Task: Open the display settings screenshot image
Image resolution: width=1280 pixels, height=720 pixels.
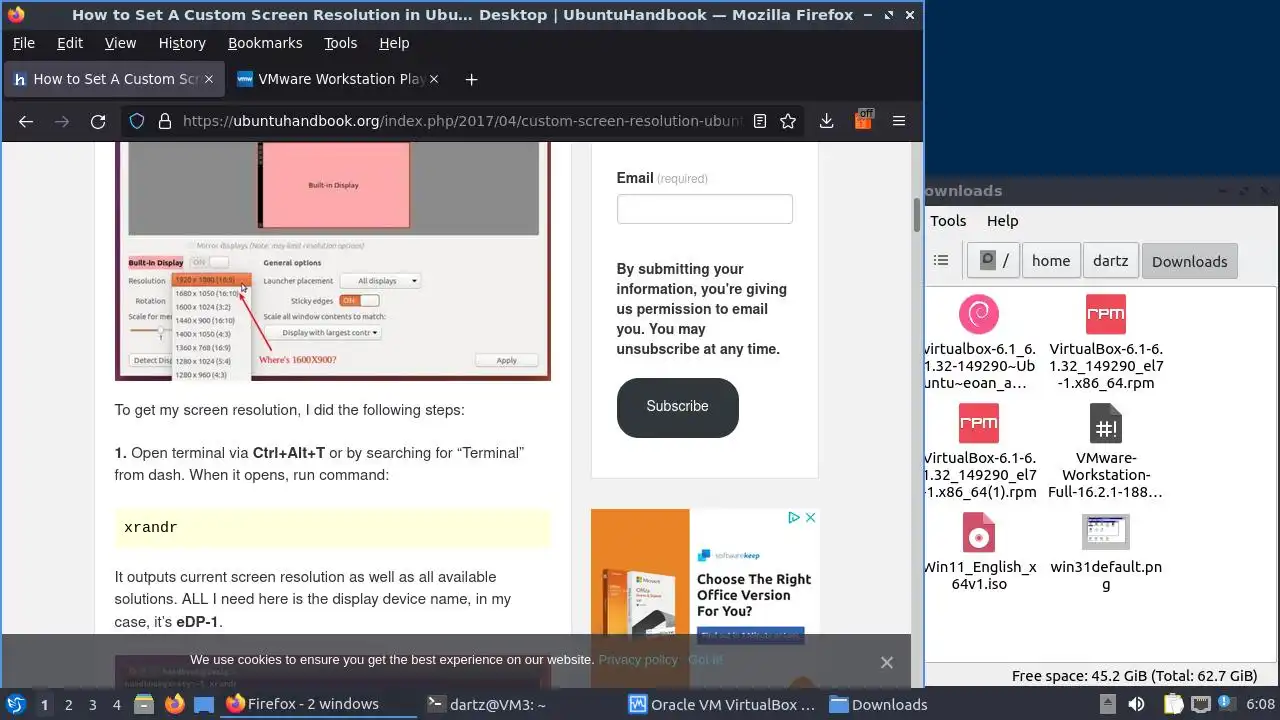Action: [x=332, y=260]
